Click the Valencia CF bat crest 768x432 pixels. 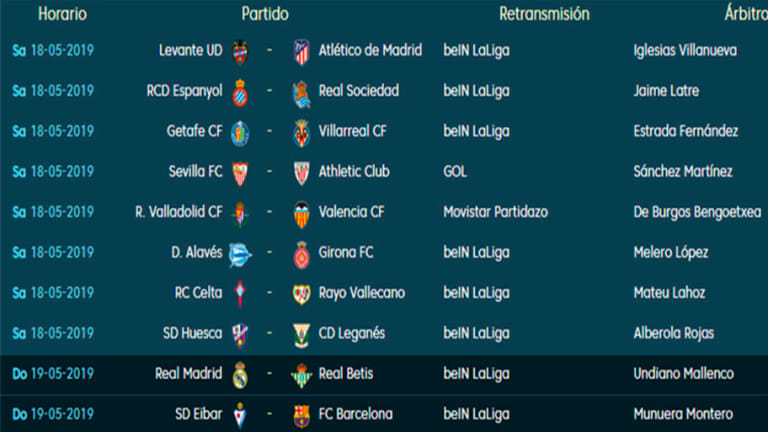pyautogui.click(x=301, y=213)
